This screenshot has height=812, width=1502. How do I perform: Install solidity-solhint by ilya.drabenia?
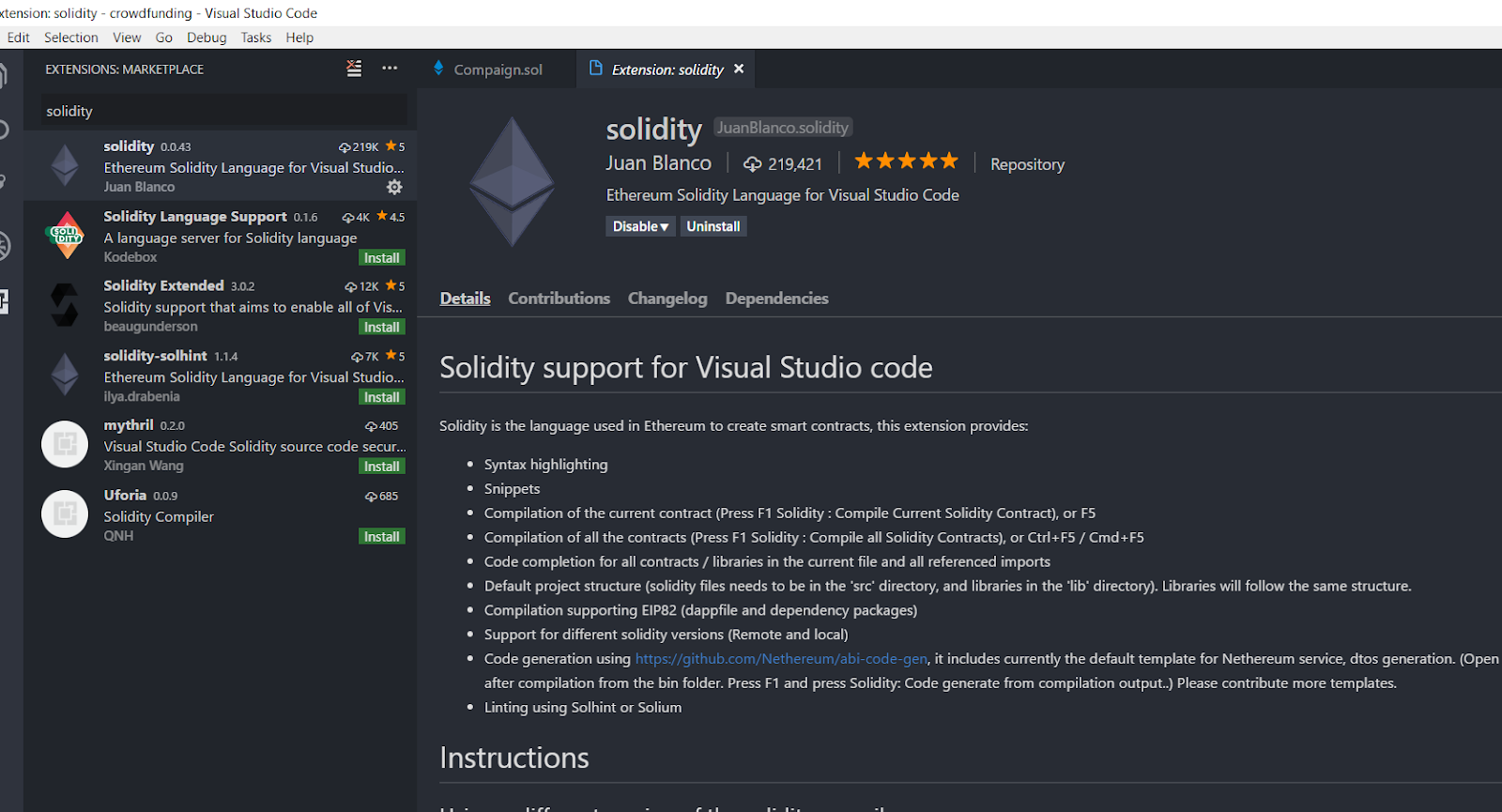(x=382, y=398)
